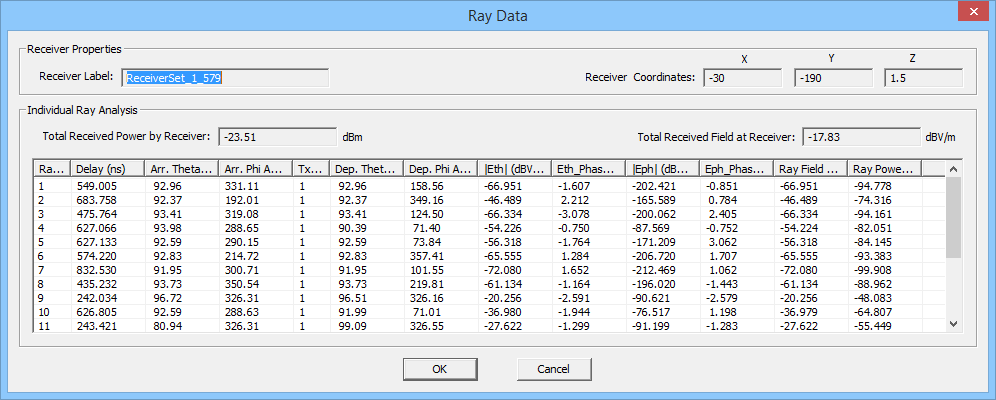996x400 pixels.
Task: Click the OK button
Action: [439, 368]
